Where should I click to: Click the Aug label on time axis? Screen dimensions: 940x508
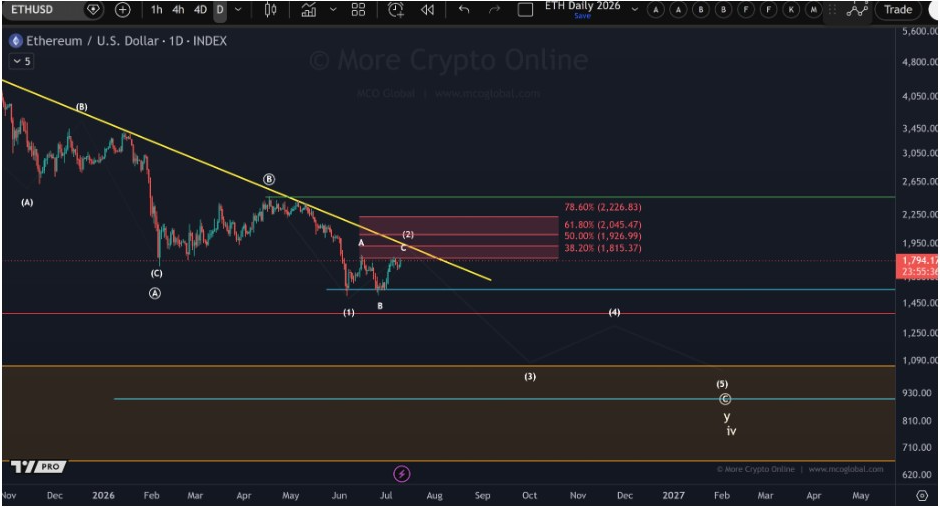(434, 495)
